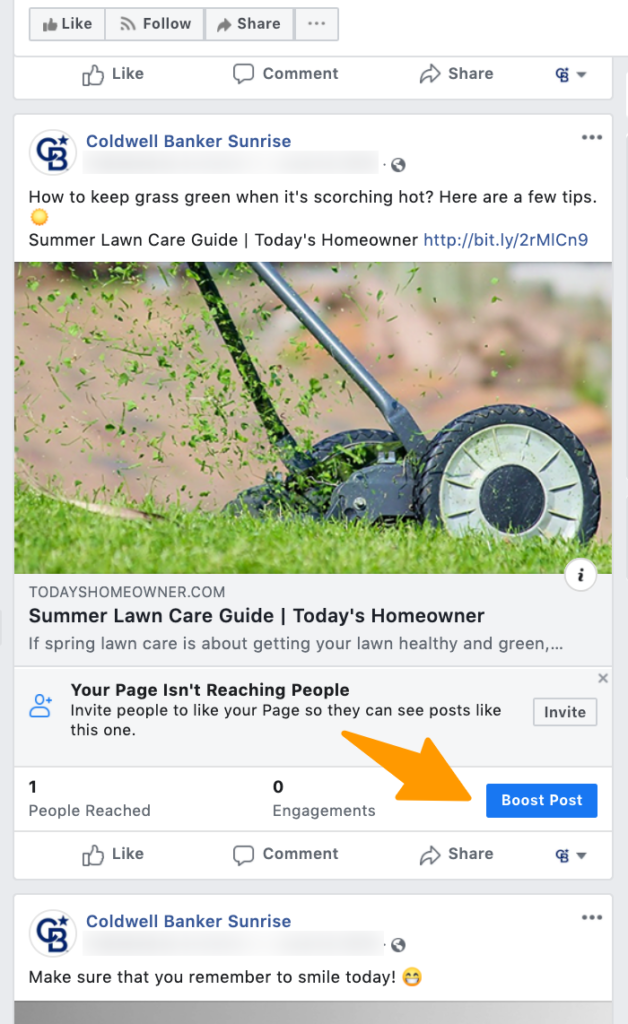Click the Coldwell Banker logo on the smile post
The image size is (628, 1024).
[x=53, y=933]
